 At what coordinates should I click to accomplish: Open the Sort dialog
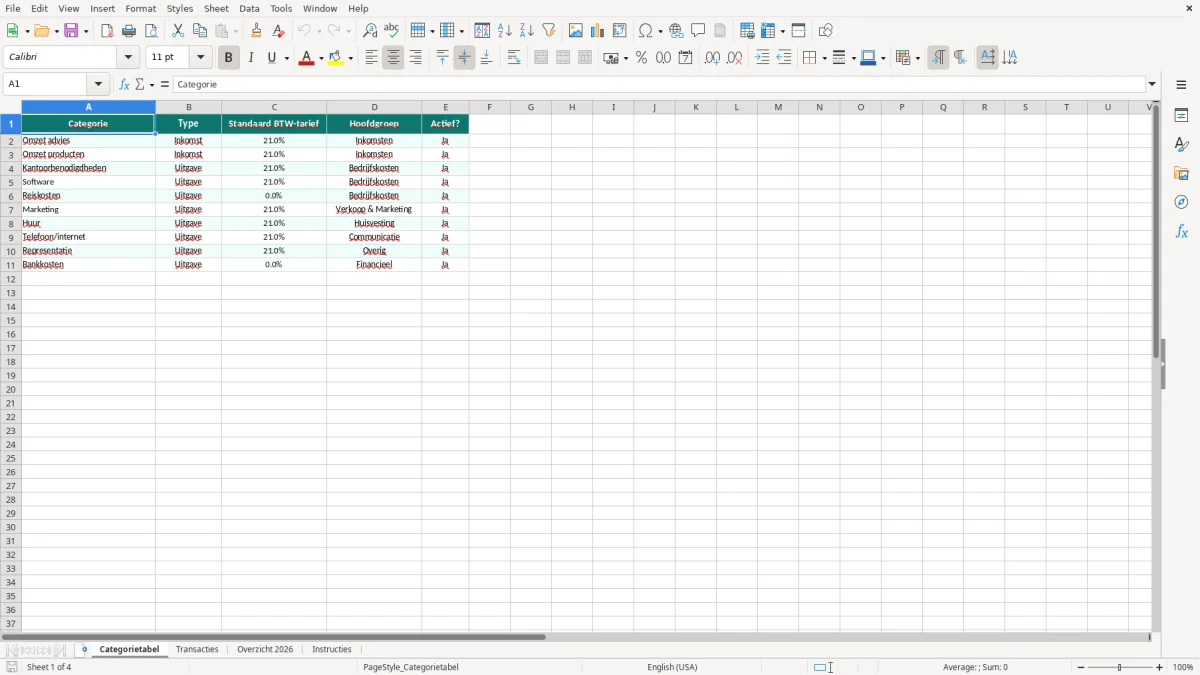click(482, 31)
